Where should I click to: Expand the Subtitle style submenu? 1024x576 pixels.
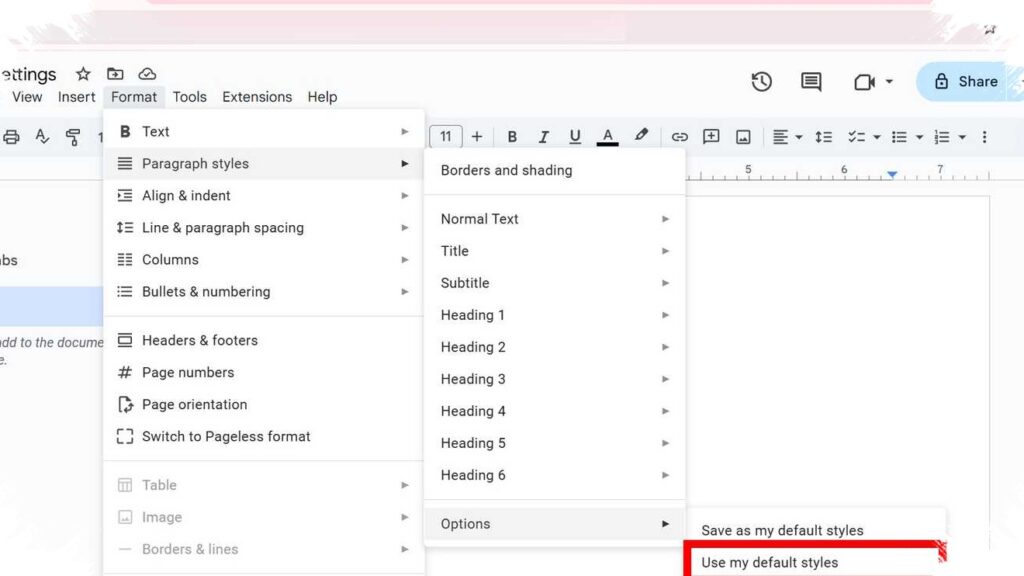tap(554, 283)
